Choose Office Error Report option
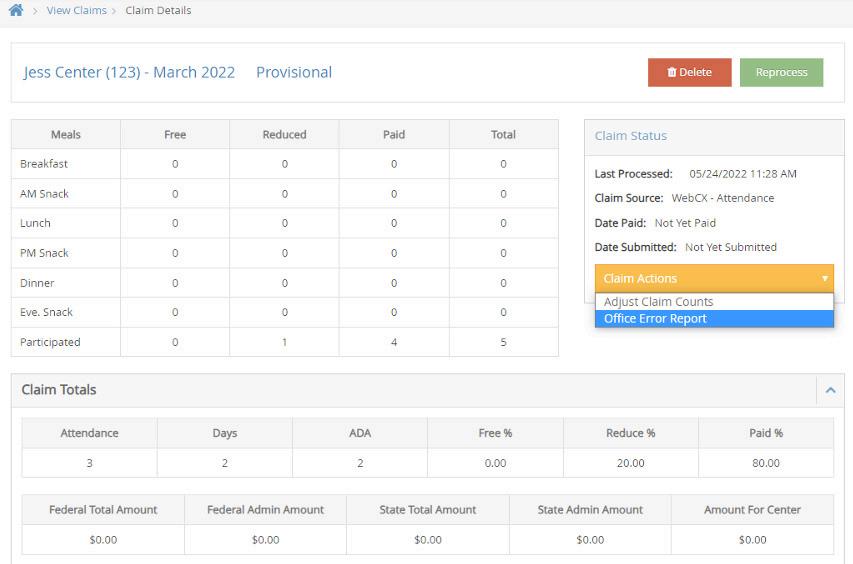853x564 pixels. click(x=656, y=319)
